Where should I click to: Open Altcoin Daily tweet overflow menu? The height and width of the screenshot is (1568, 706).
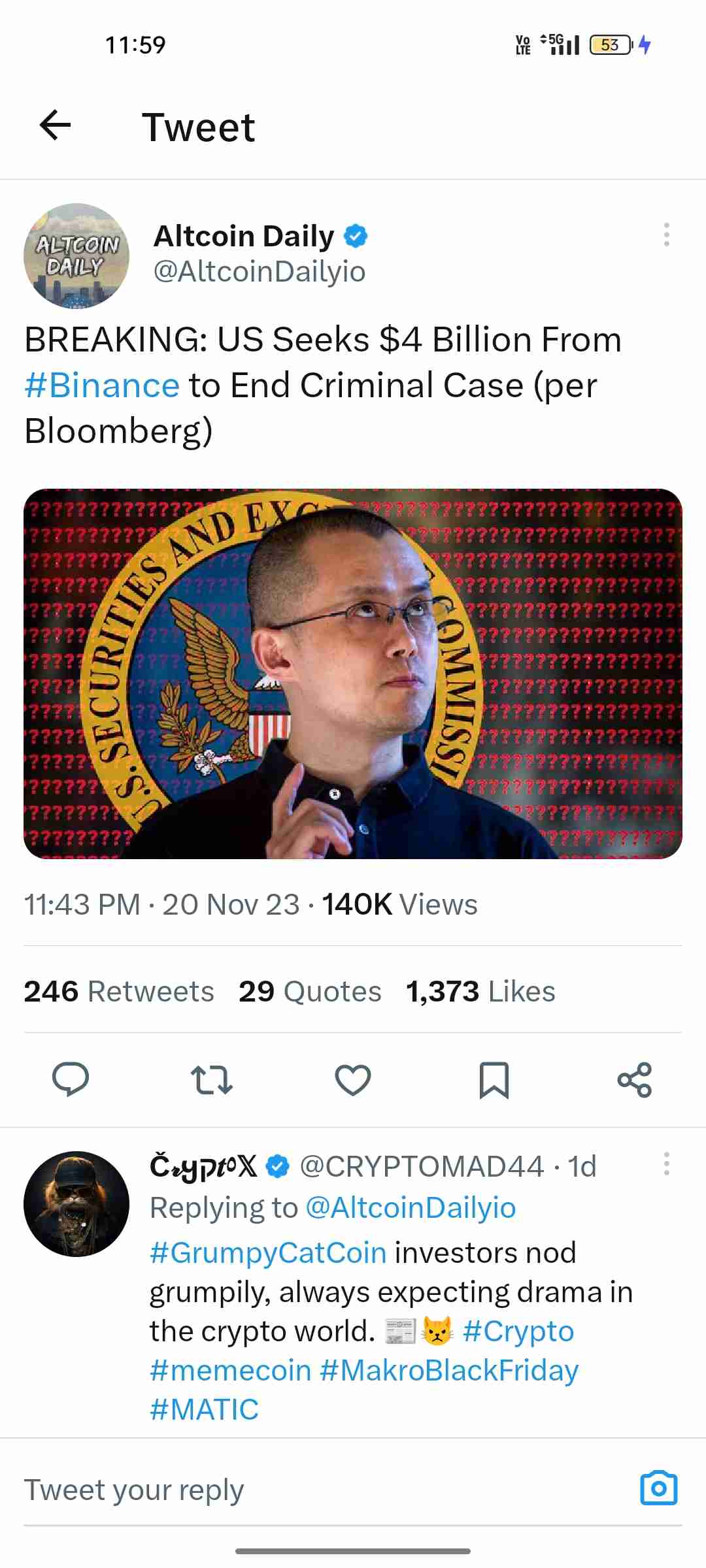(x=666, y=235)
